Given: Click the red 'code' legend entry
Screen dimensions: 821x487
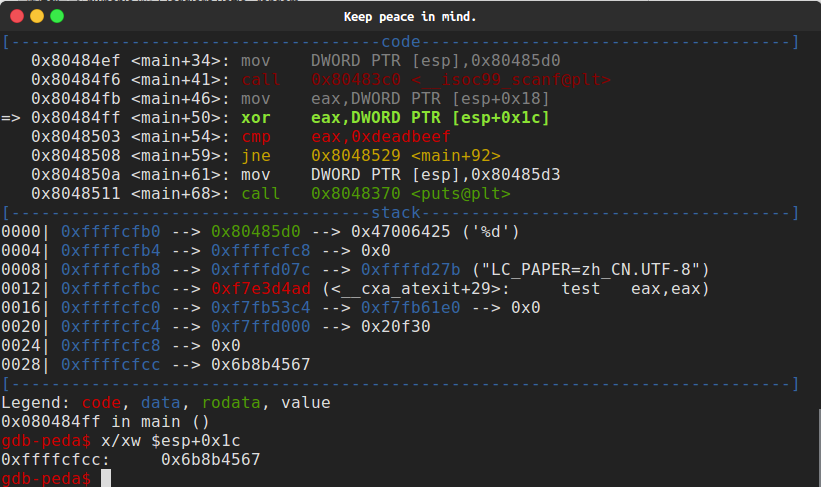Looking at the screenshot, I should (x=101, y=403).
